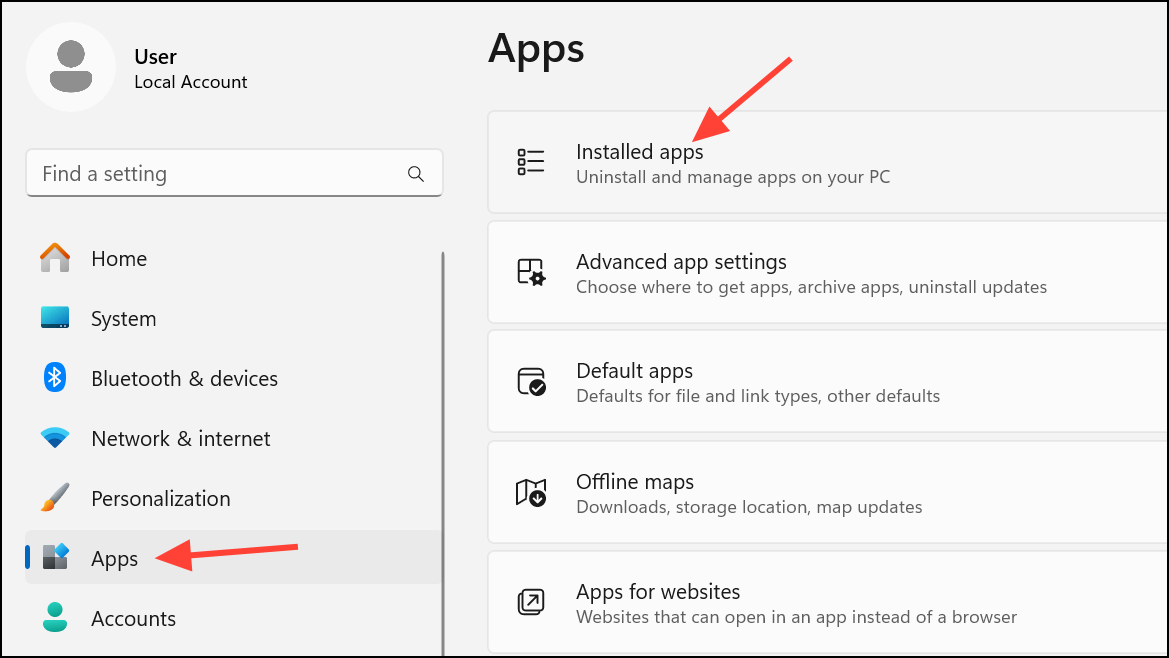Open Personalization settings page

click(160, 499)
